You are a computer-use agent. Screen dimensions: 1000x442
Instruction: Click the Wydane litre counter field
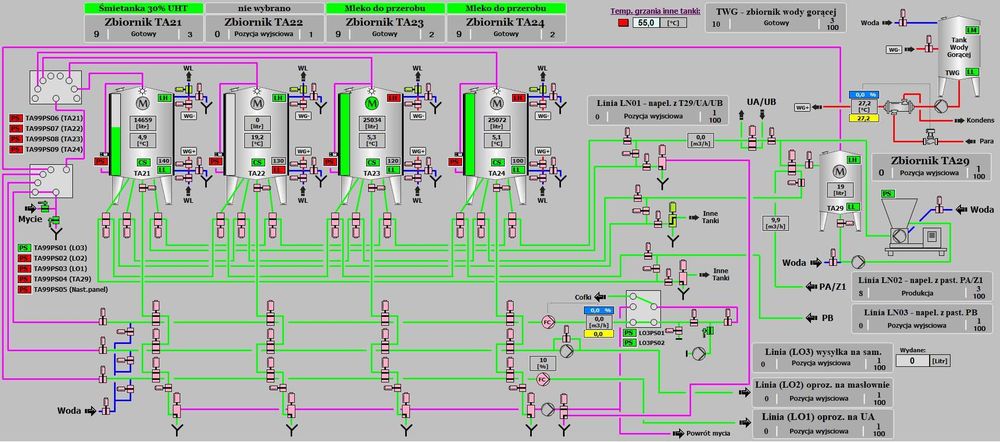(x=913, y=361)
